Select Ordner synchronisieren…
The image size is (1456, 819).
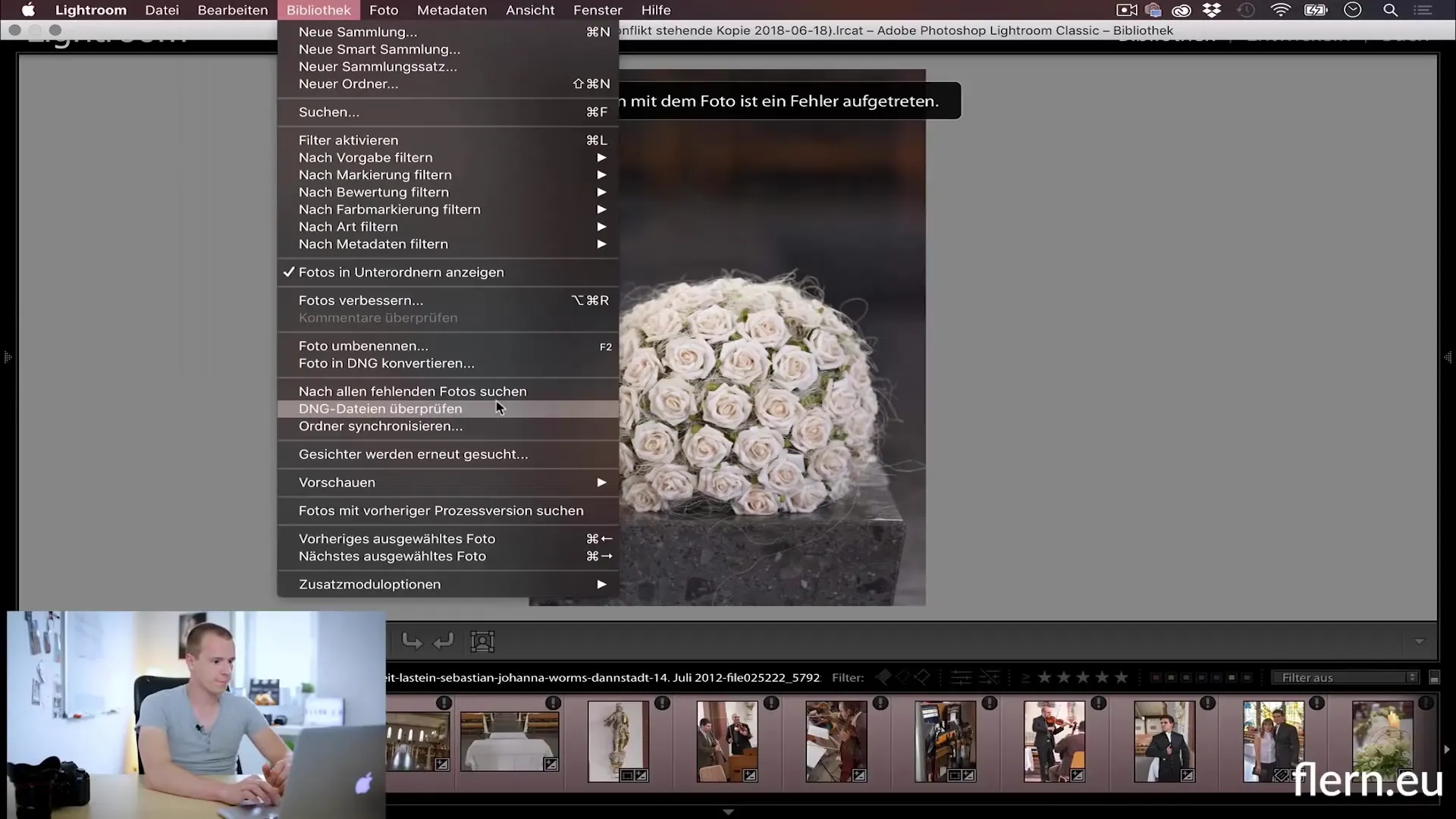point(447,426)
